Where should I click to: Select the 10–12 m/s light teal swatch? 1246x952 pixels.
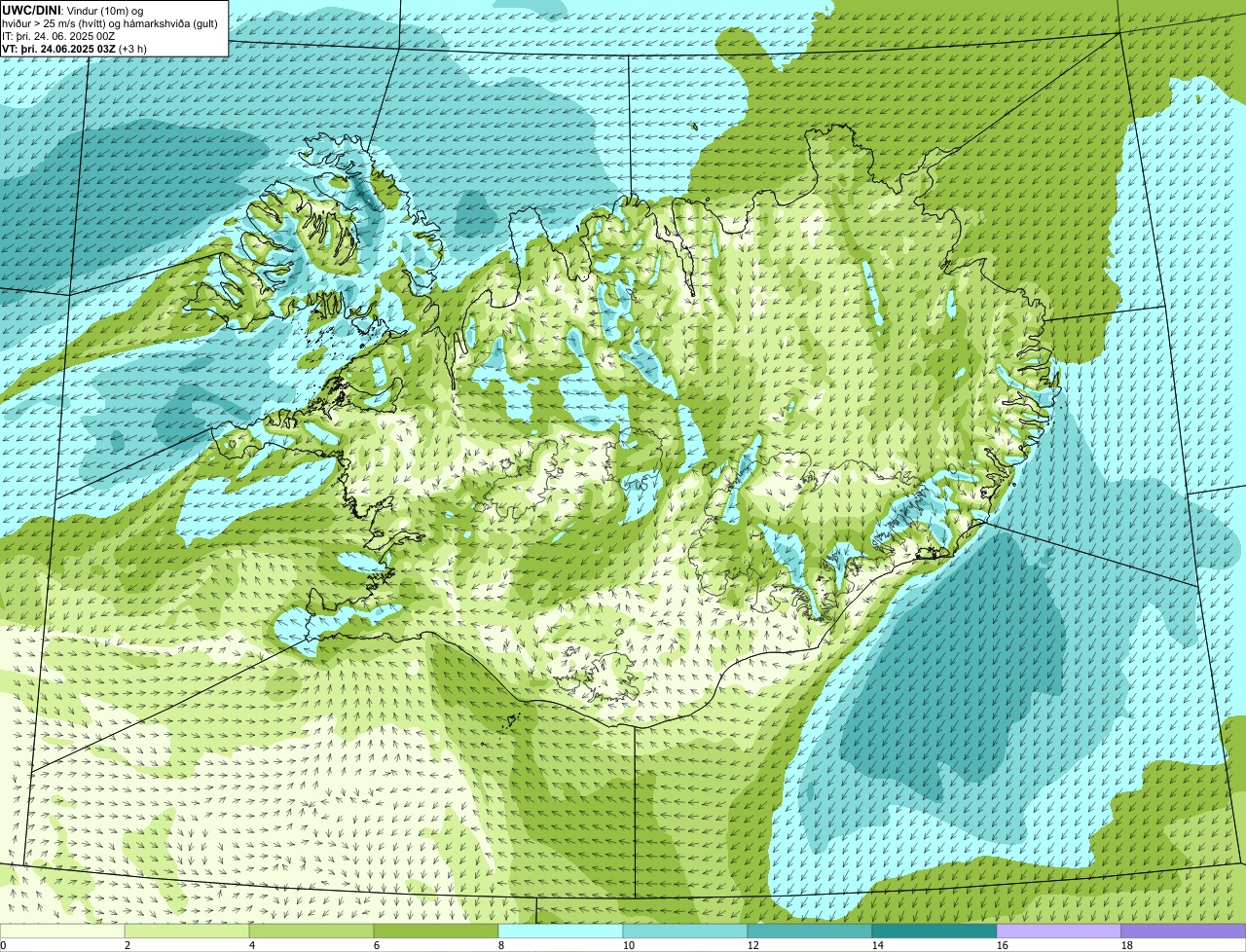pos(685,932)
